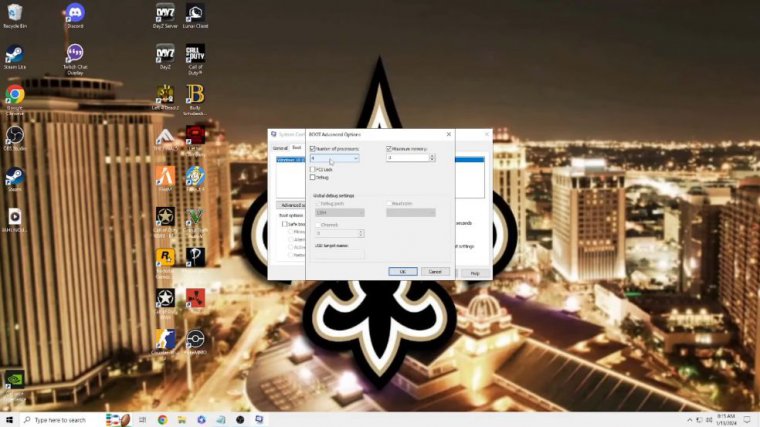
Task: Uncheck the Maximum memory checkbox
Action: [389, 148]
